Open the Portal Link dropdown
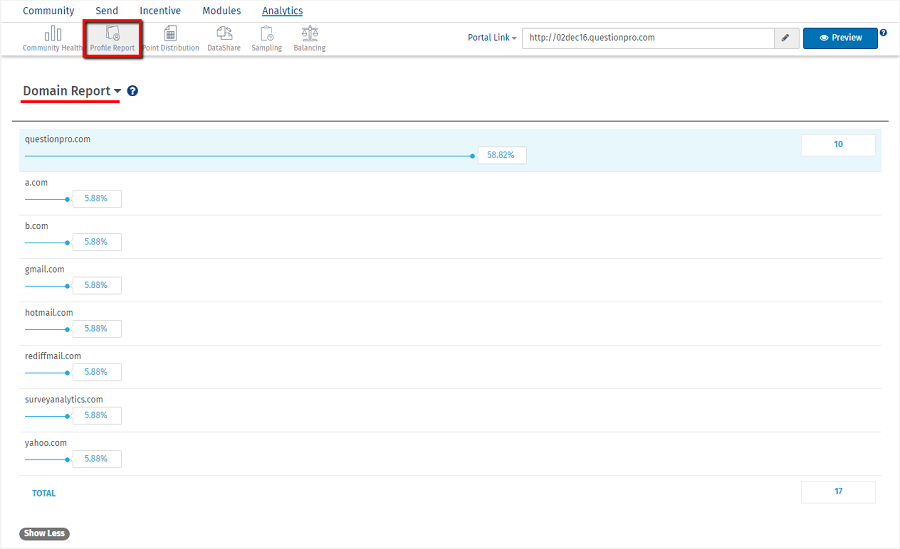 [492, 38]
